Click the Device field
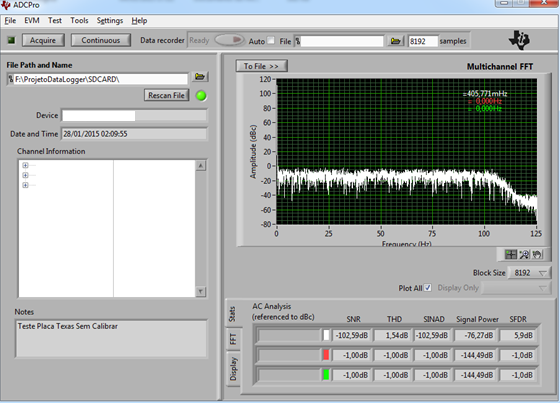 click(134, 115)
